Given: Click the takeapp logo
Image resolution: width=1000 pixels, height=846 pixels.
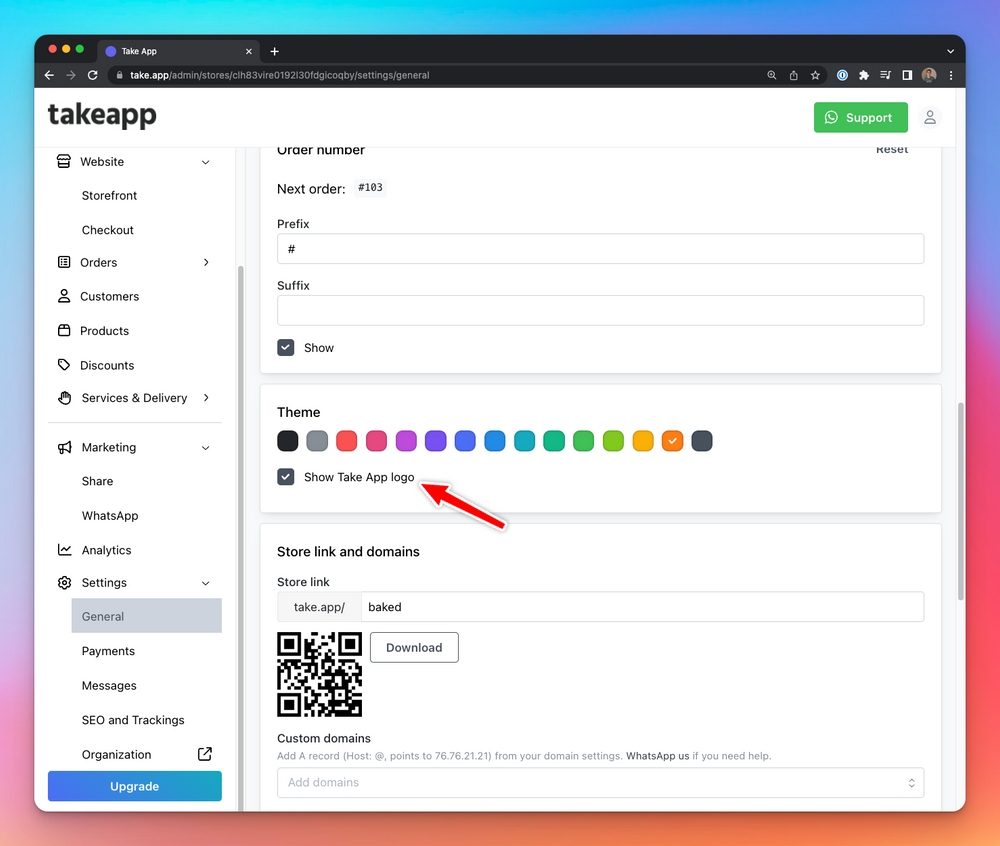Looking at the screenshot, I should [x=102, y=115].
